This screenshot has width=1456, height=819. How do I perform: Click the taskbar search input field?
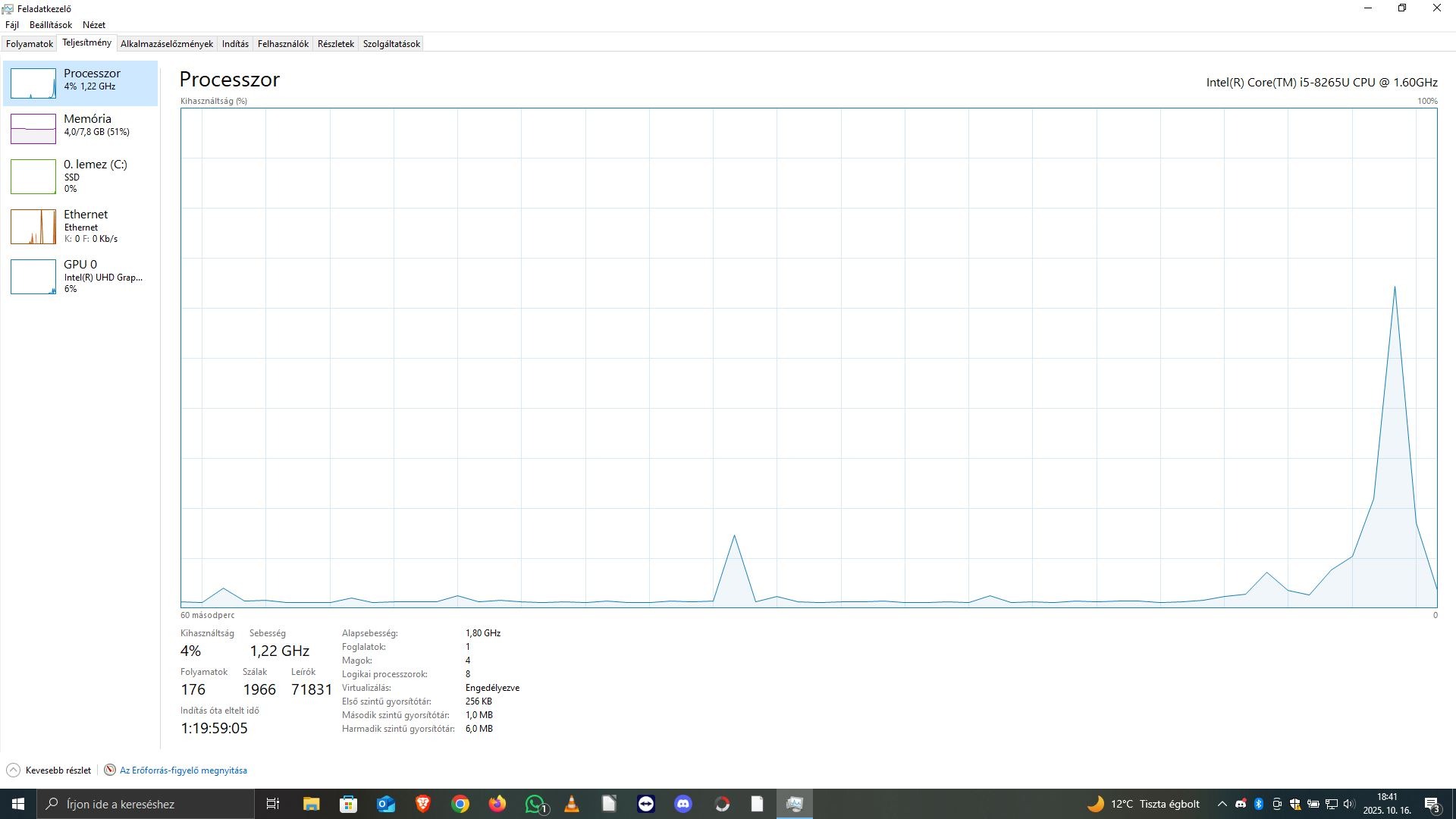pyautogui.click(x=148, y=804)
